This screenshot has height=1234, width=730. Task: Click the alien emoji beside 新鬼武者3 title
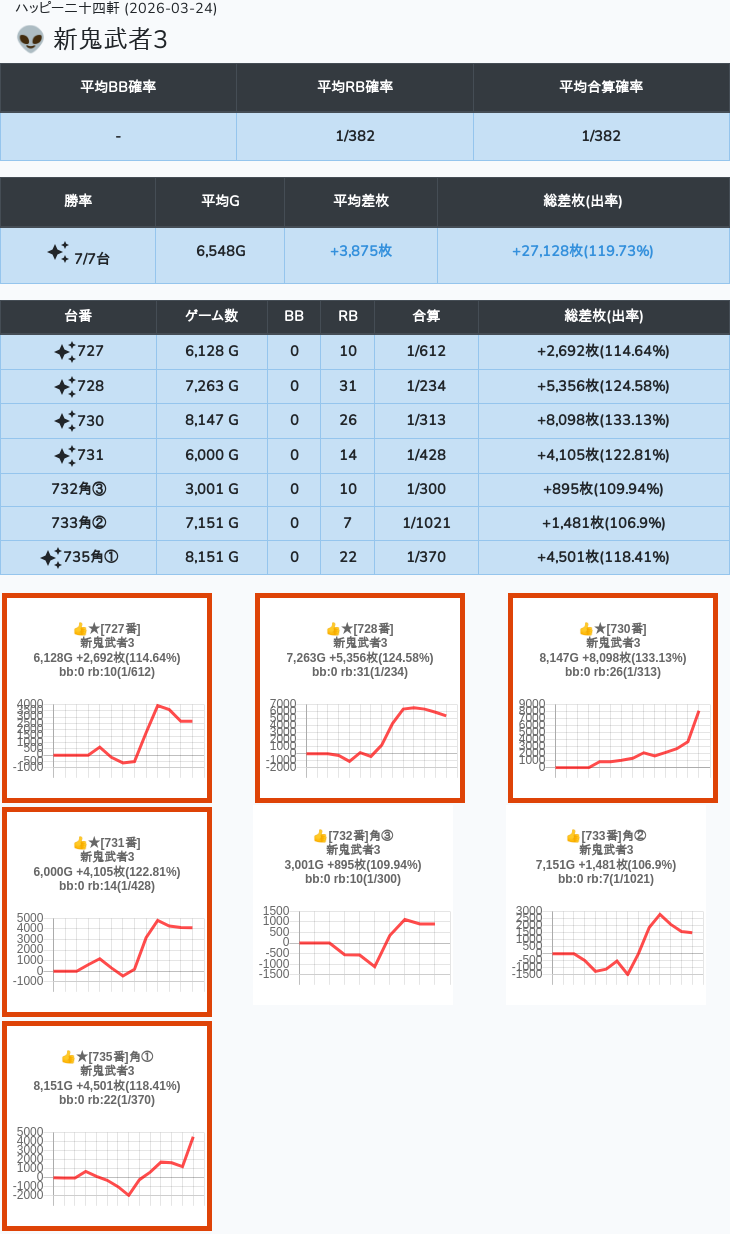coord(31,40)
